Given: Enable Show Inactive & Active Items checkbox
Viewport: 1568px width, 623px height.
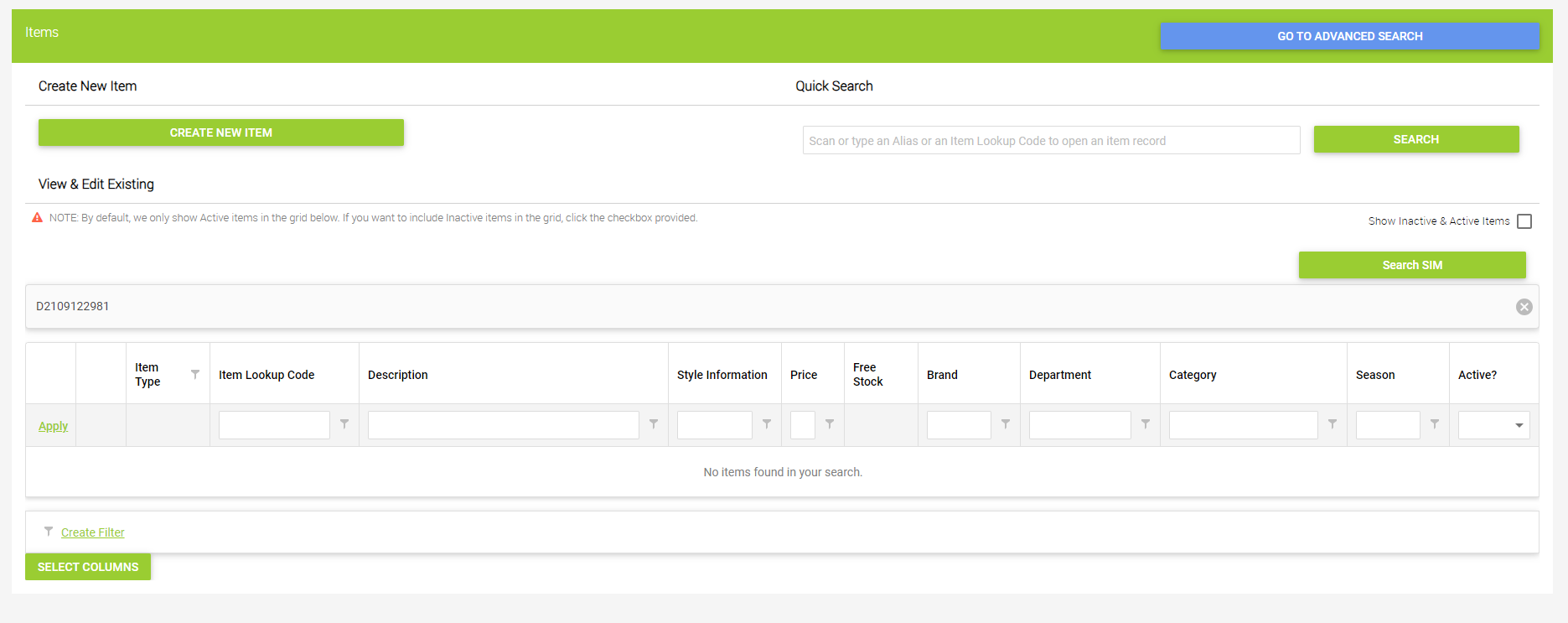Looking at the screenshot, I should pyautogui.click(x=1524, y=221).
